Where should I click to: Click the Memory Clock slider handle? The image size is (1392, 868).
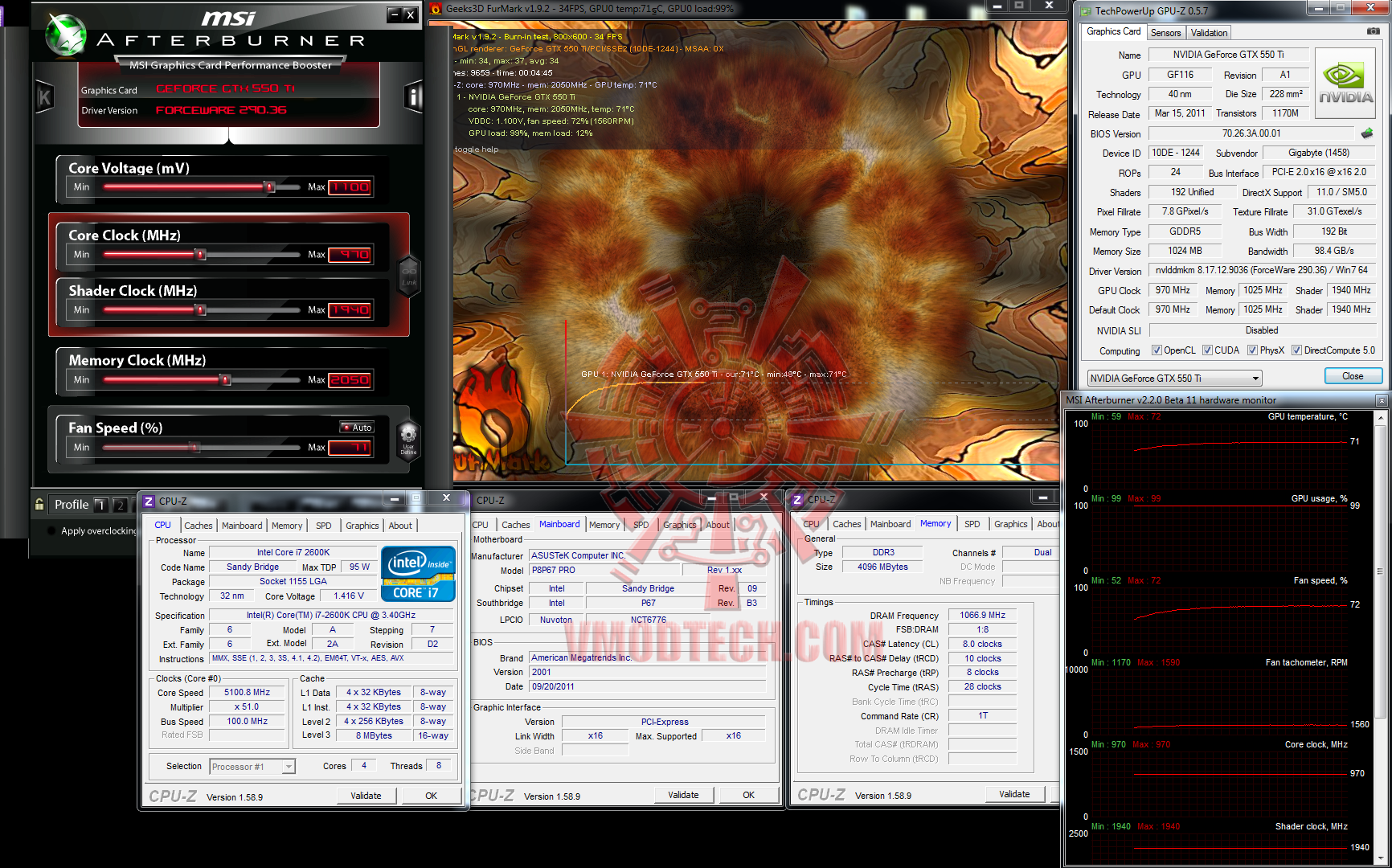226,380
